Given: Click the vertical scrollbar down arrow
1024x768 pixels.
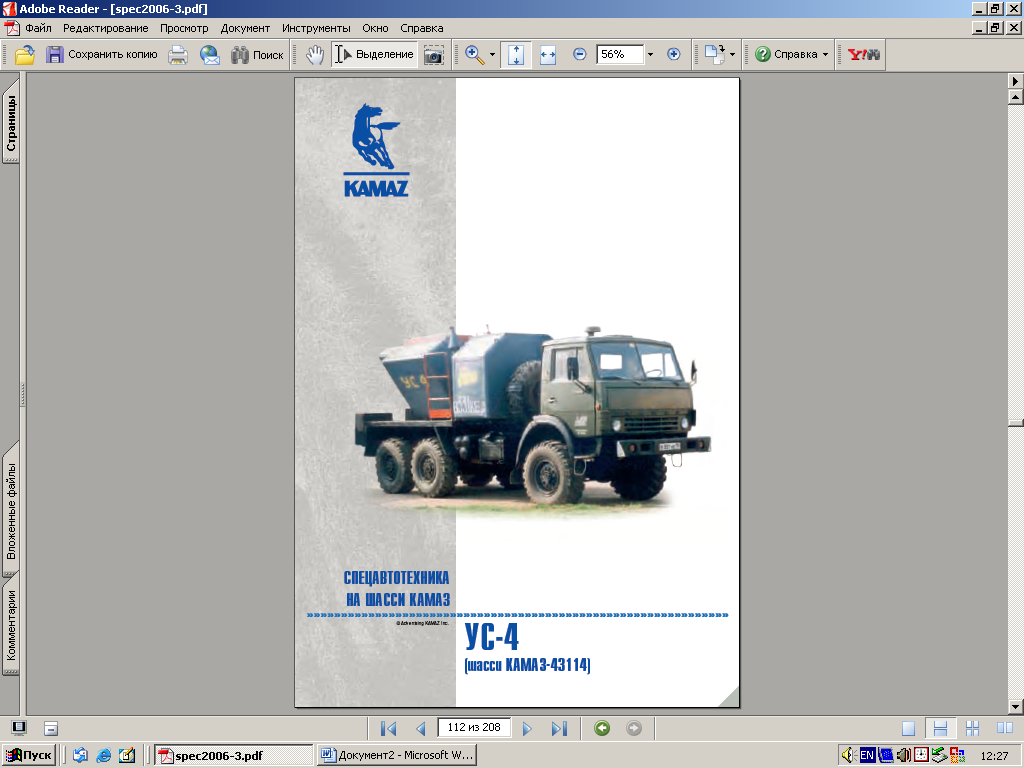Looking at the screenshot, I should pos(1016,707).
